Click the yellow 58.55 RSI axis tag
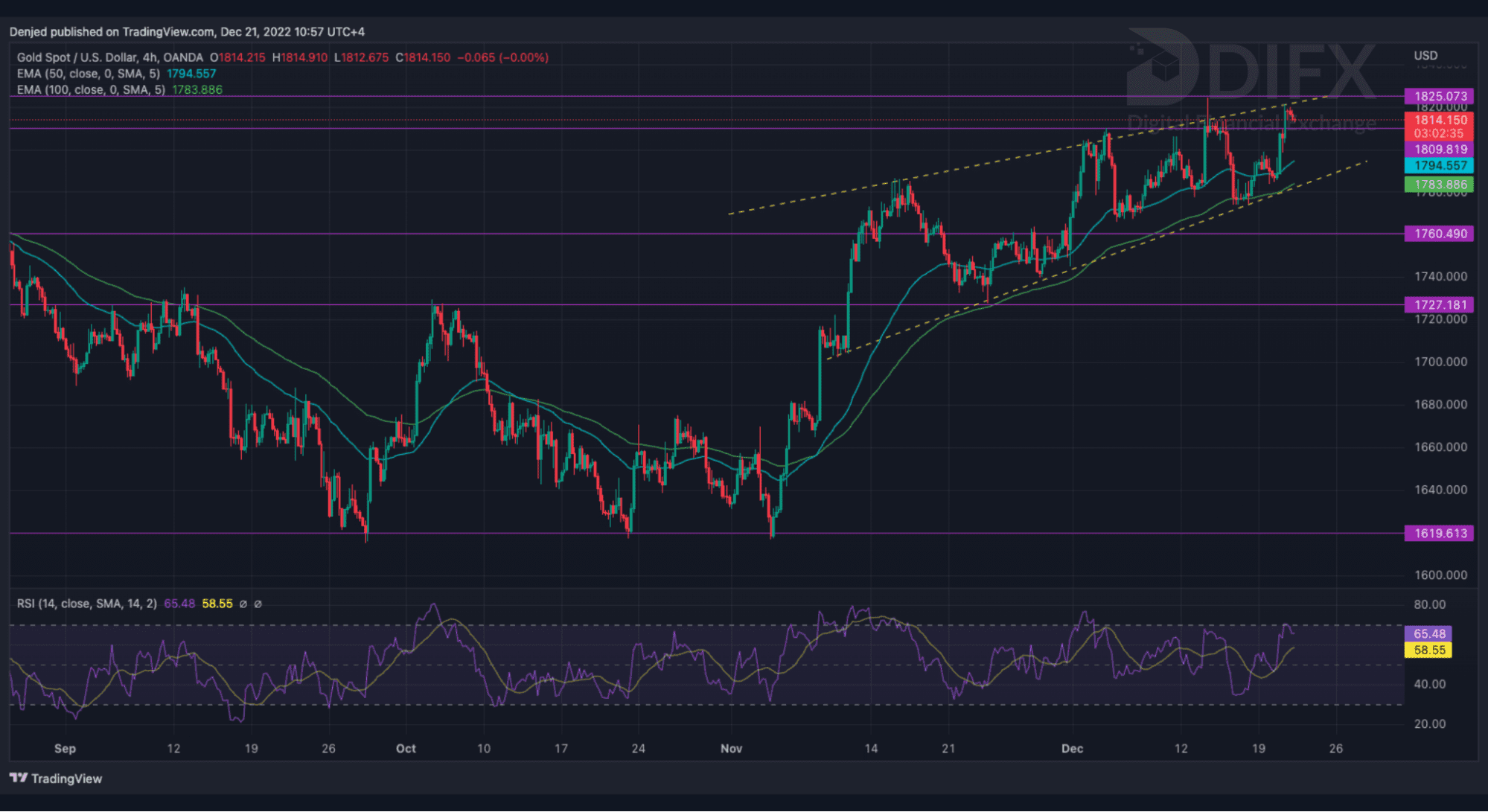Image resolution: width=1488 pixels, height=812 pixels. [x=1428, y=650]
